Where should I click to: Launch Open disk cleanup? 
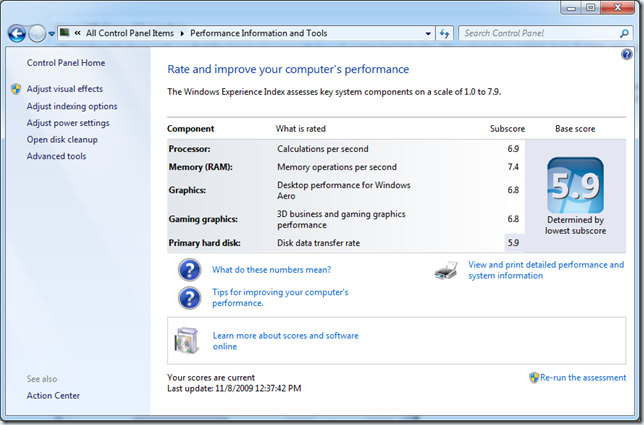(62, 140)
